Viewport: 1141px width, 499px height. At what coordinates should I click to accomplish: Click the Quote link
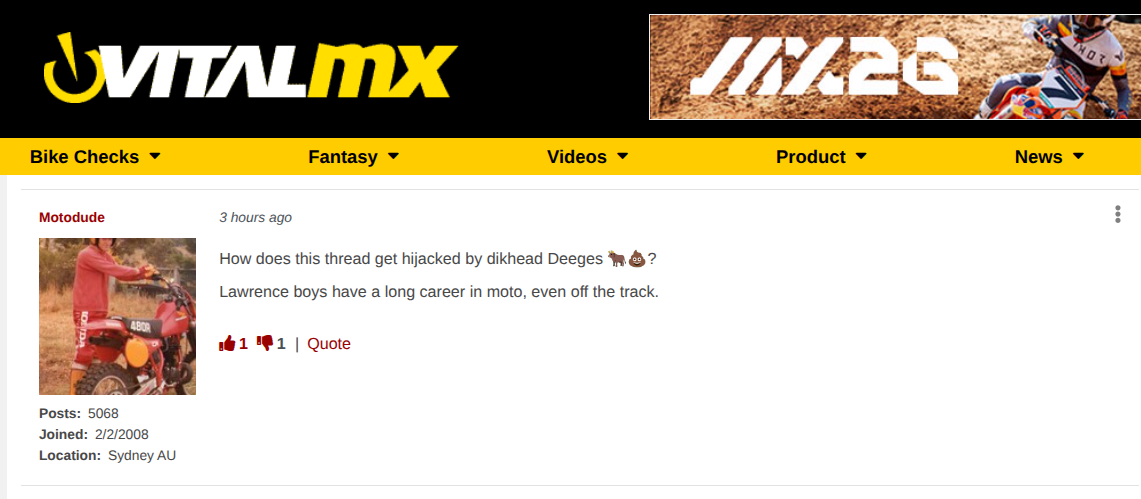329,344
